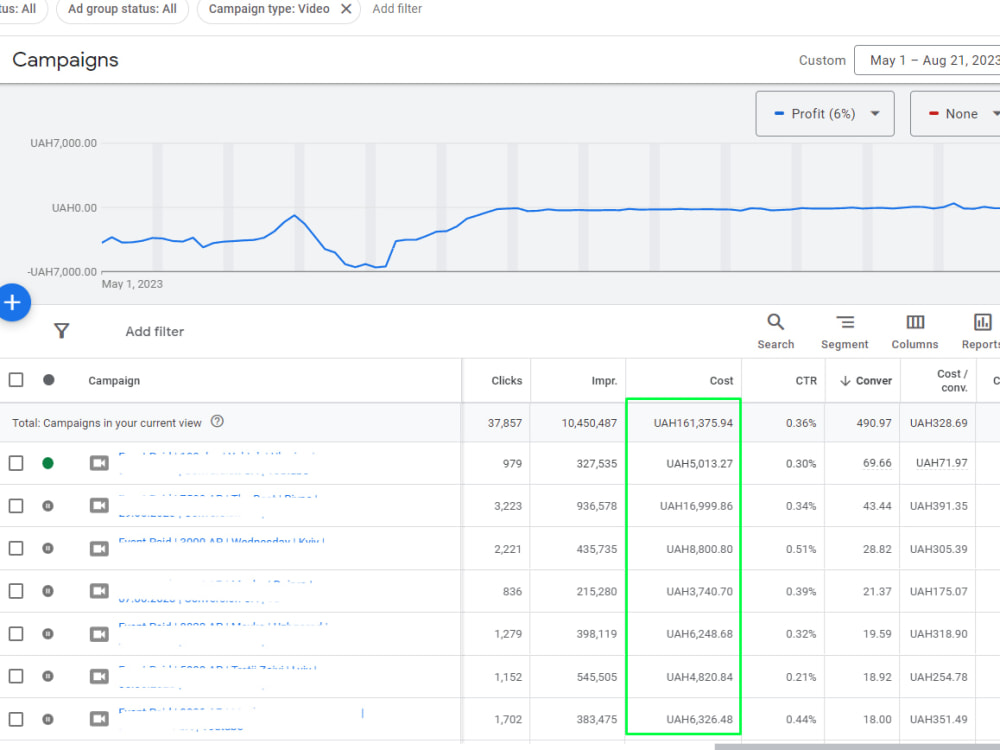Sort table by Cost column header
This screenshot has height=750, width=1000.
[x=721, y=381]
